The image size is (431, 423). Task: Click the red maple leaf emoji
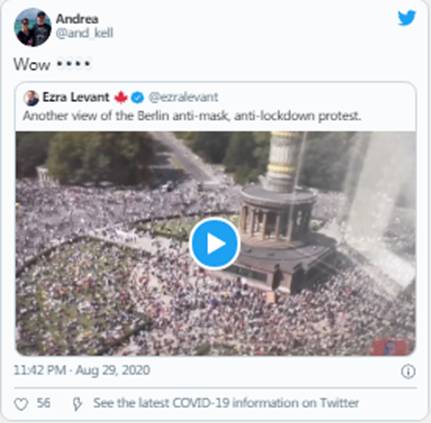pos(121,98)
